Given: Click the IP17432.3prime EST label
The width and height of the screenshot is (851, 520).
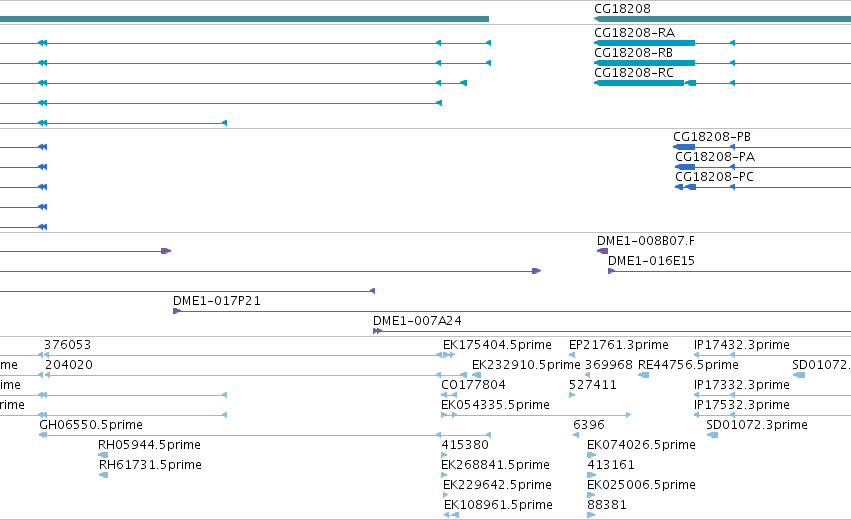Looking at the screenshot, I should (x=741, y=345).
